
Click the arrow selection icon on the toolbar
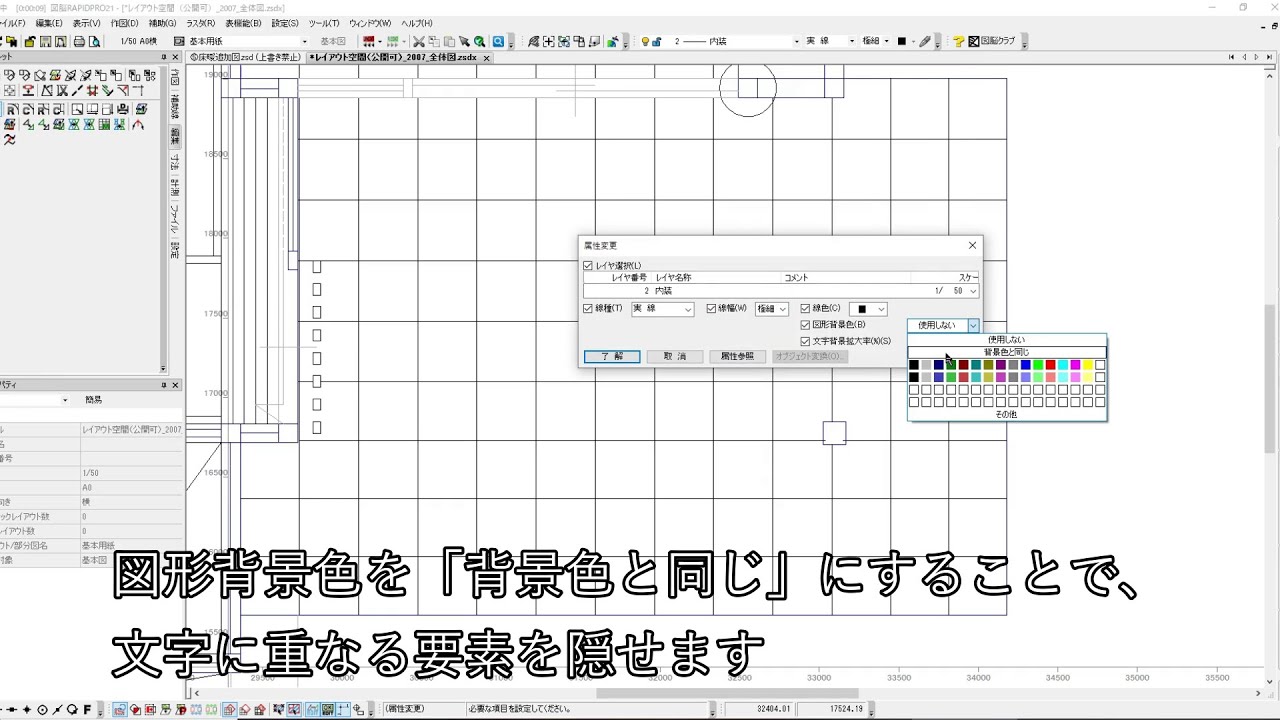466,41
